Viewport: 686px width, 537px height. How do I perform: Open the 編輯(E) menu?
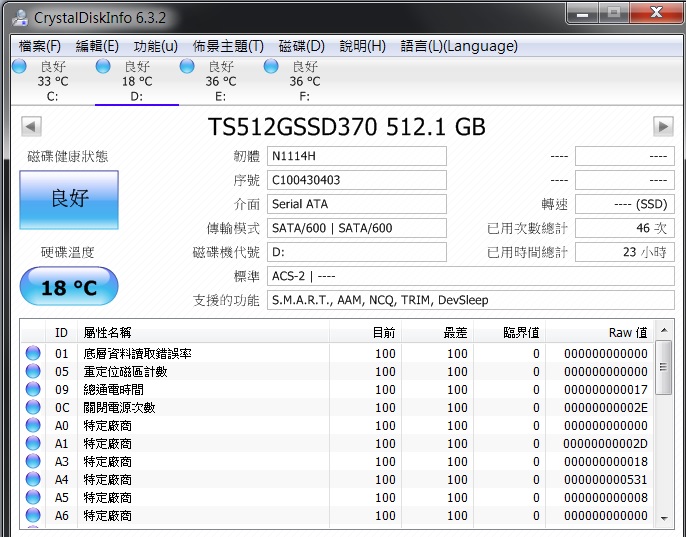click(97, 46)
